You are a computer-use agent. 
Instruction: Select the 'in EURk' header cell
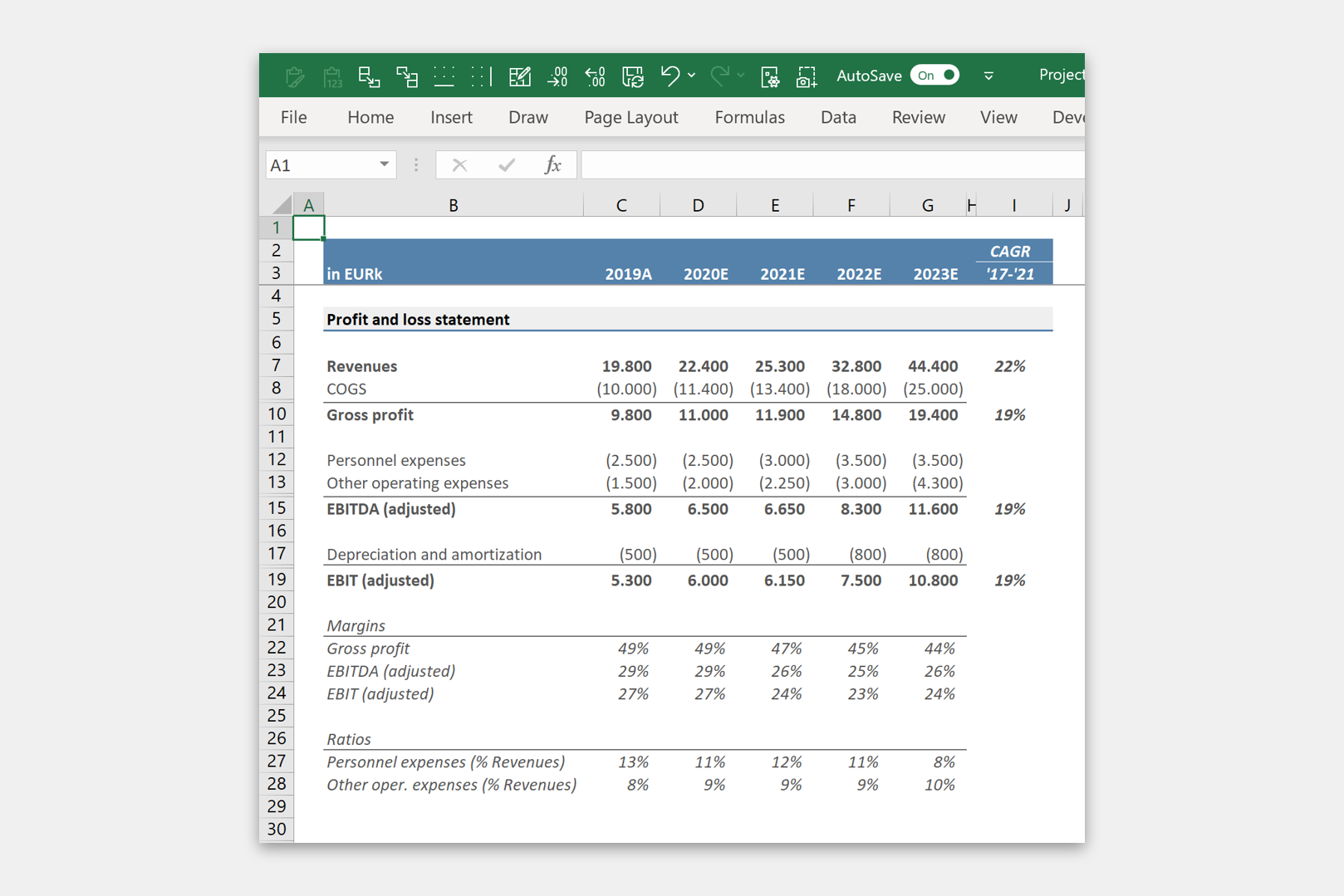(x=454, y=273)
